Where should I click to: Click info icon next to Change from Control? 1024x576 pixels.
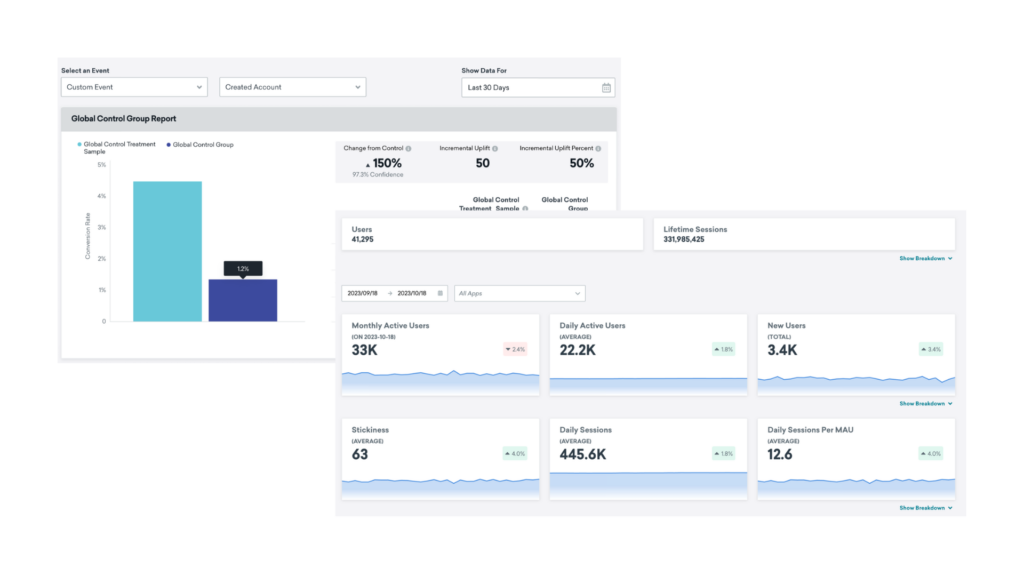pyautogui.click(x=408, y=149)
